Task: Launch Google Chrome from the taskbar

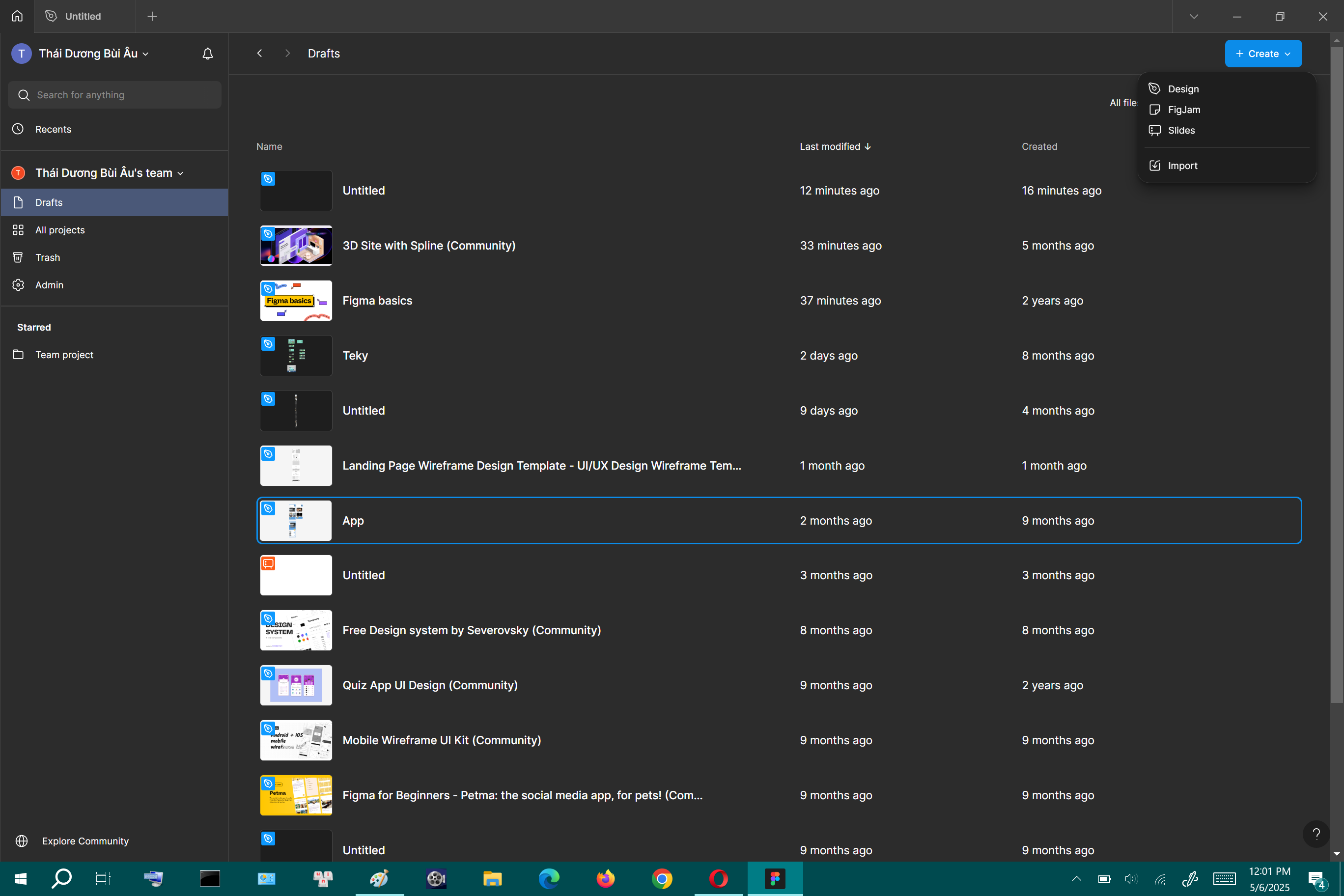Action: tap(662, 878)
